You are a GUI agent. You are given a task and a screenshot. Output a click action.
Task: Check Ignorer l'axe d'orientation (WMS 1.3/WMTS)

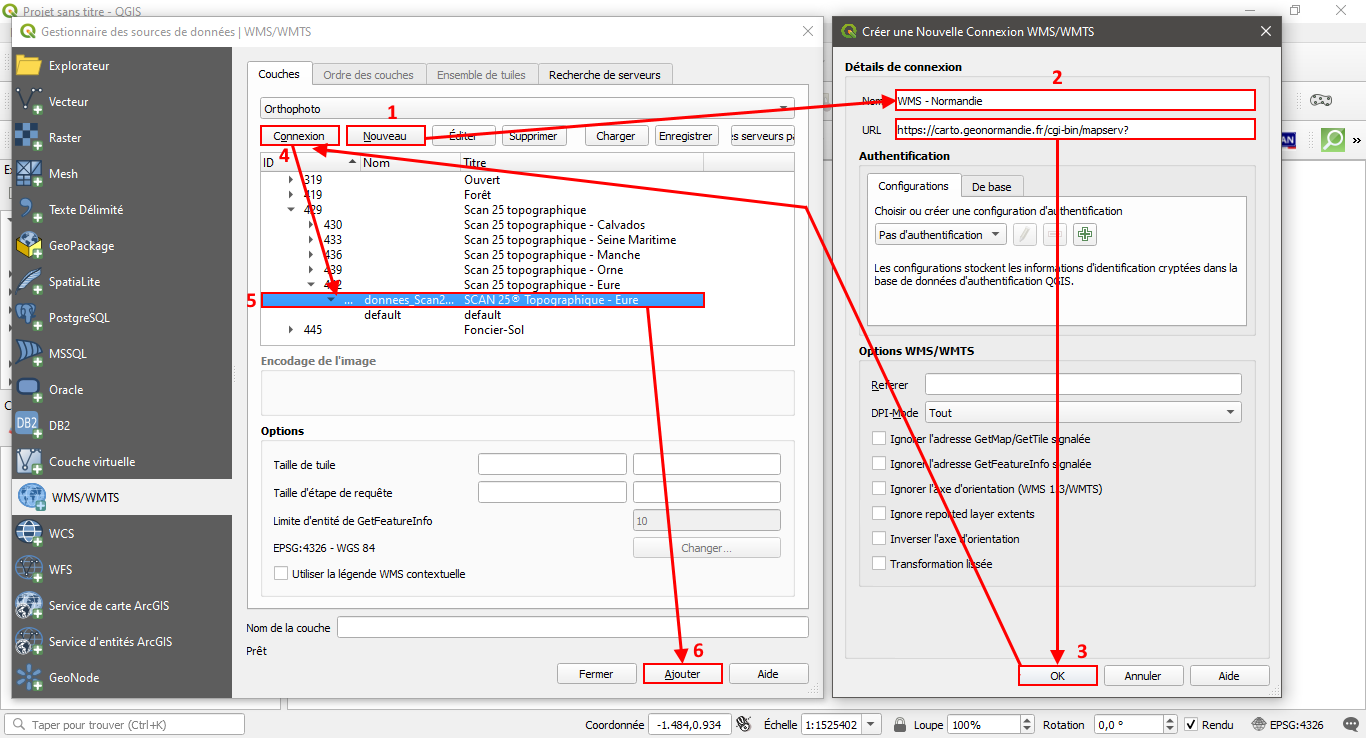879,488
